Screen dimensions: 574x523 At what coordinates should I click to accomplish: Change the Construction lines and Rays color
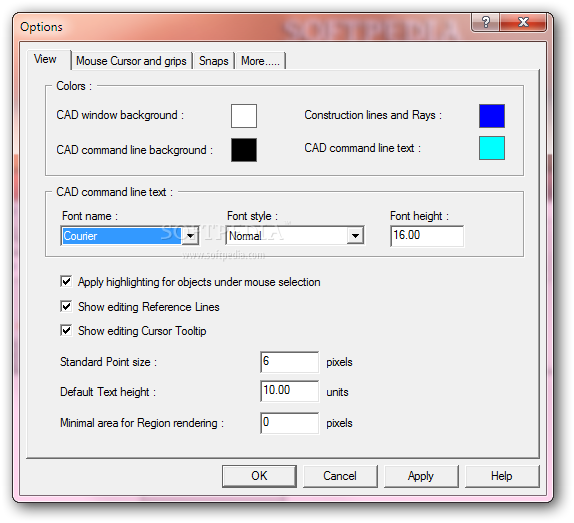pos(492,116)
